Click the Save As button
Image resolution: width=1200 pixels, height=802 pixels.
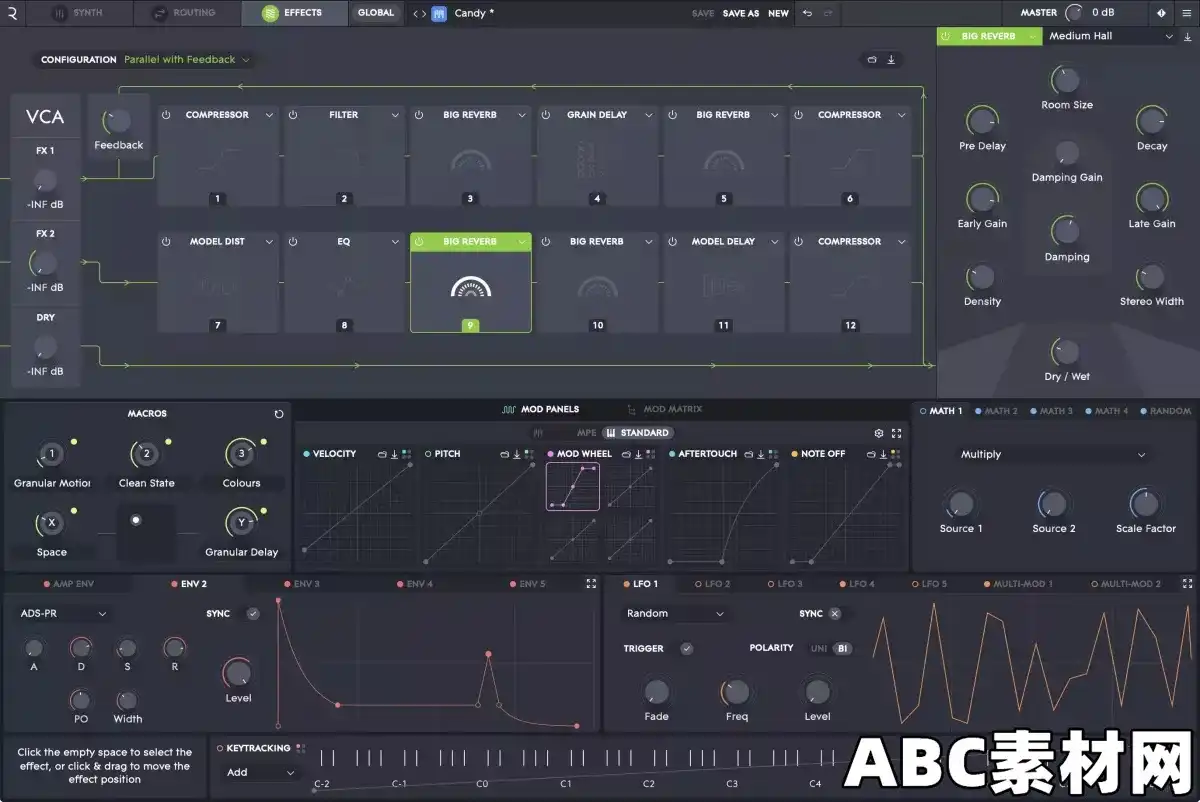741,14
